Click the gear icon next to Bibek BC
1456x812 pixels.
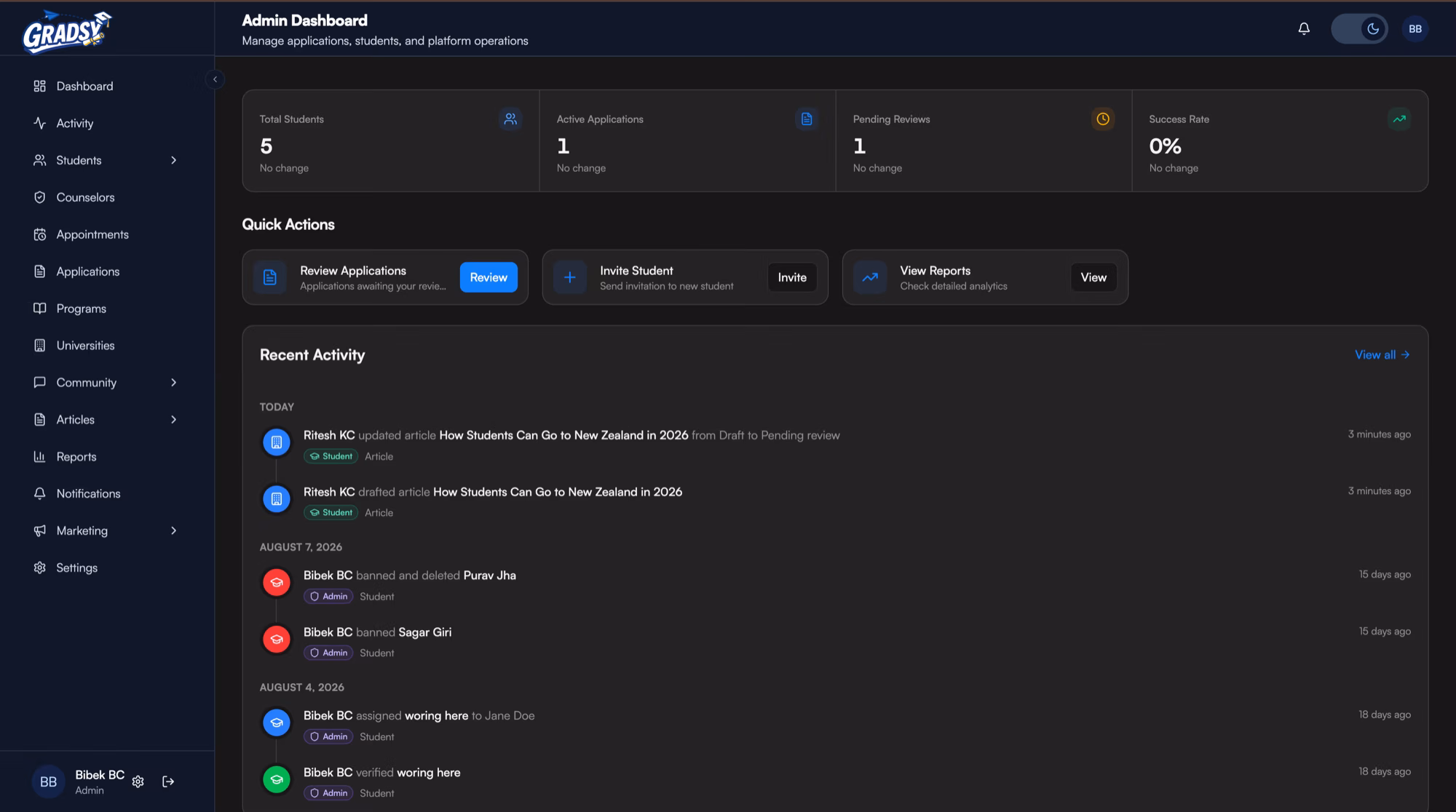(x=138, y=781)
